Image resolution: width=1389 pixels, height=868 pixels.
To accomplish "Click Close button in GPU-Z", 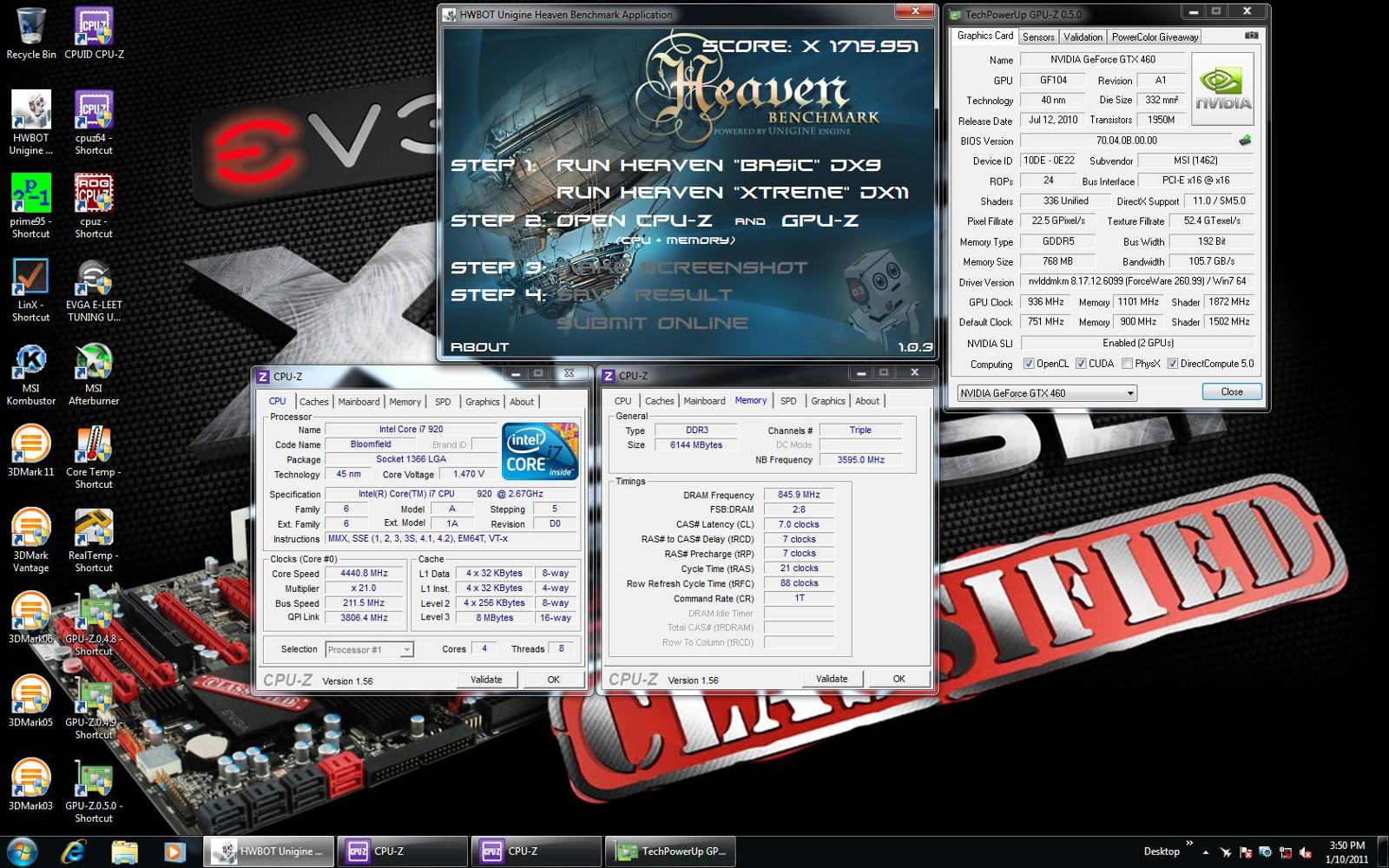I will tap(1232, 392).
